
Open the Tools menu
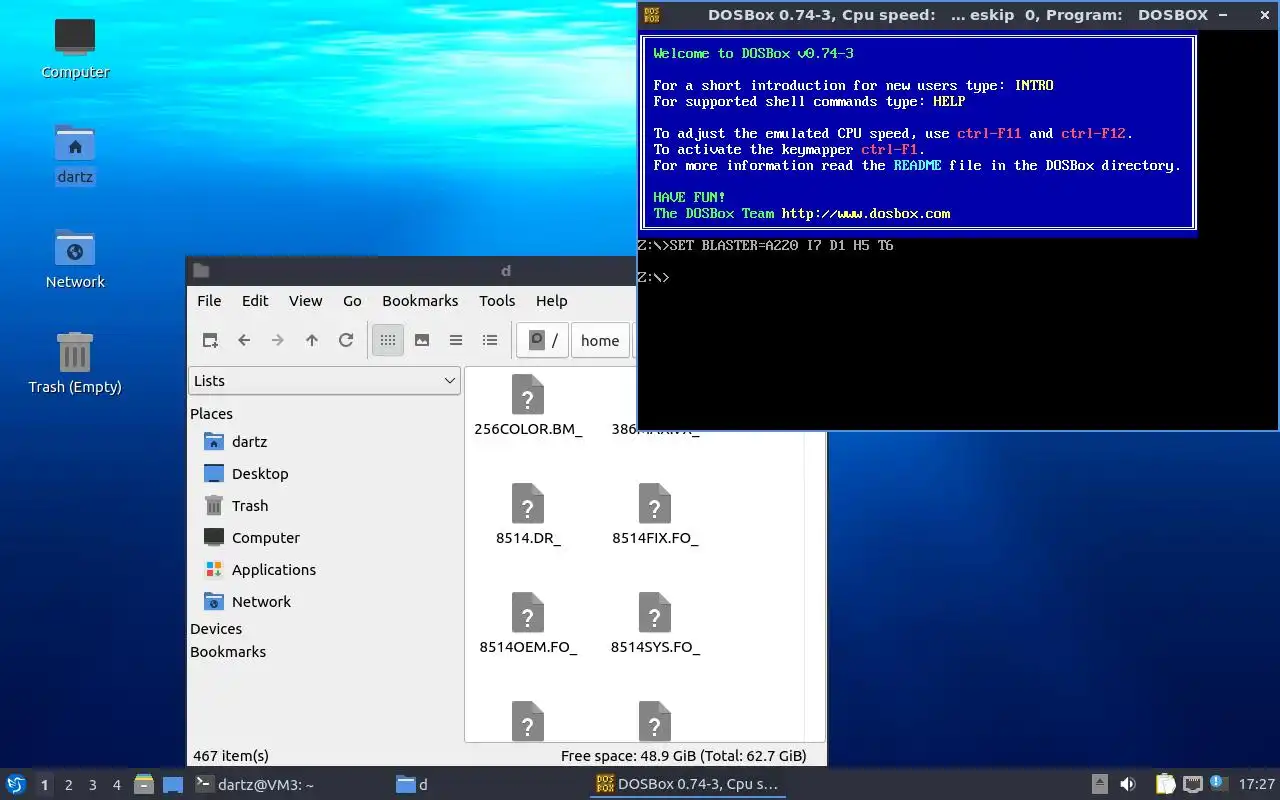[x=497, y=300]
